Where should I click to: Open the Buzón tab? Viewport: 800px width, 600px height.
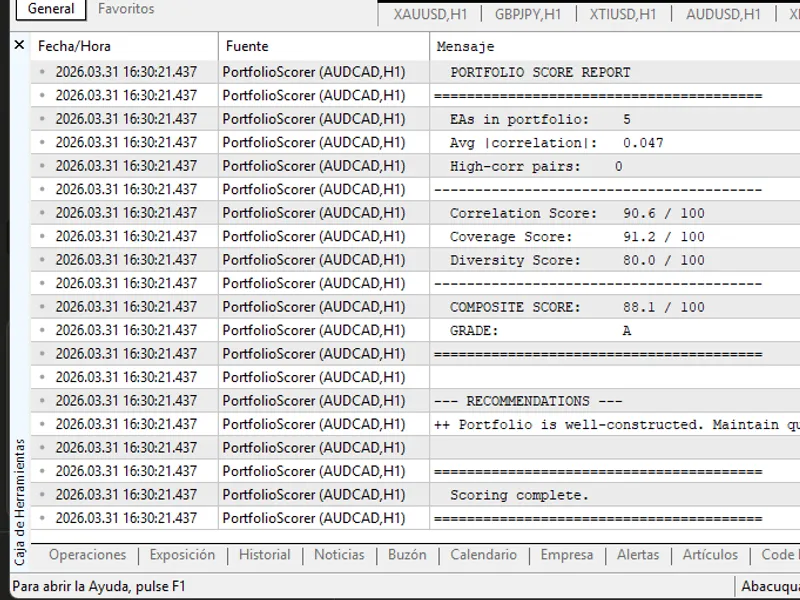coord(407,555)
